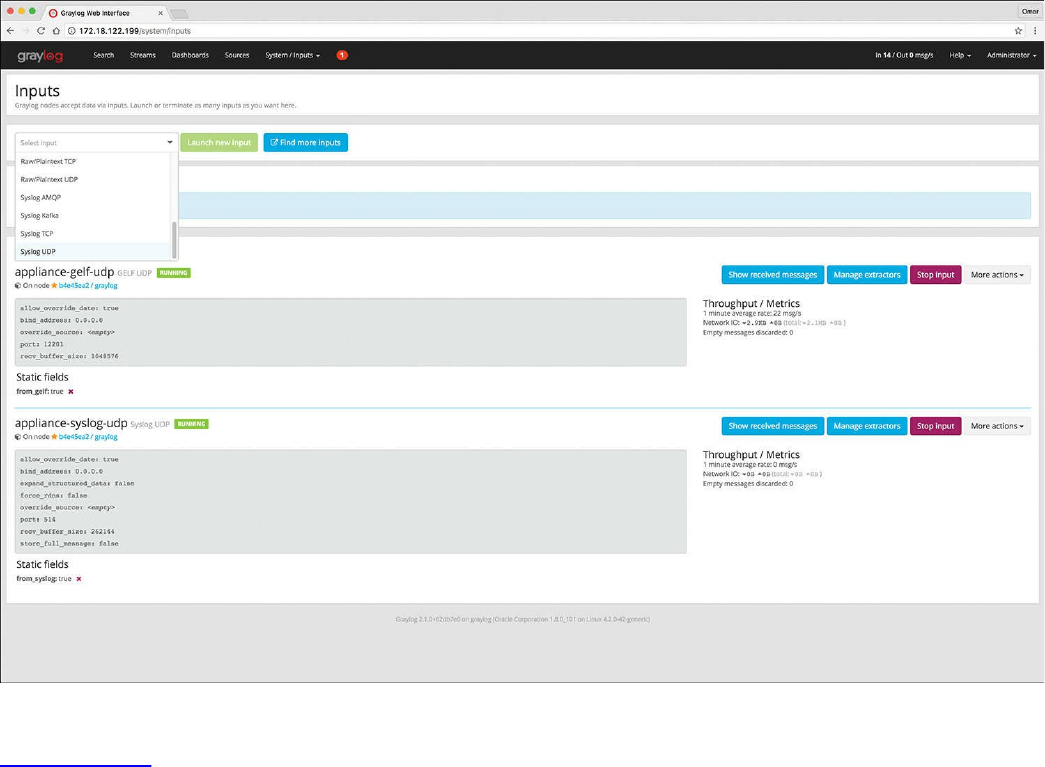Image resolution: width=1045 pixels, height=767 pixels.
Task: Choose Raw/Plaintext TCP from list
Action: pos(93,161)
